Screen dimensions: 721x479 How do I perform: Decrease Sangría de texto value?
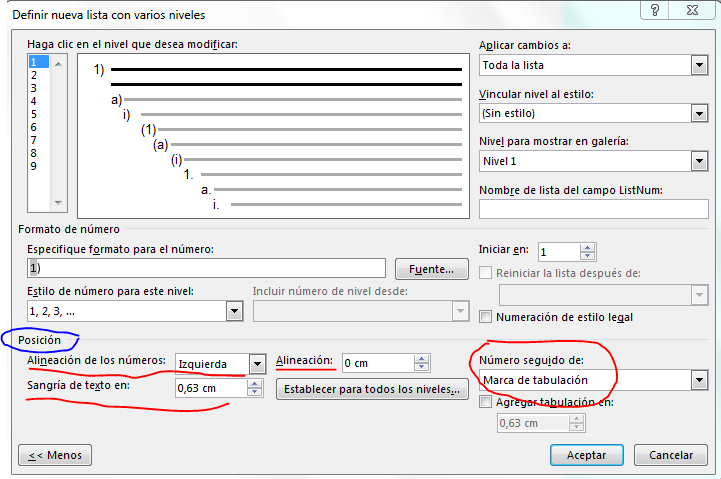[254, 392]
